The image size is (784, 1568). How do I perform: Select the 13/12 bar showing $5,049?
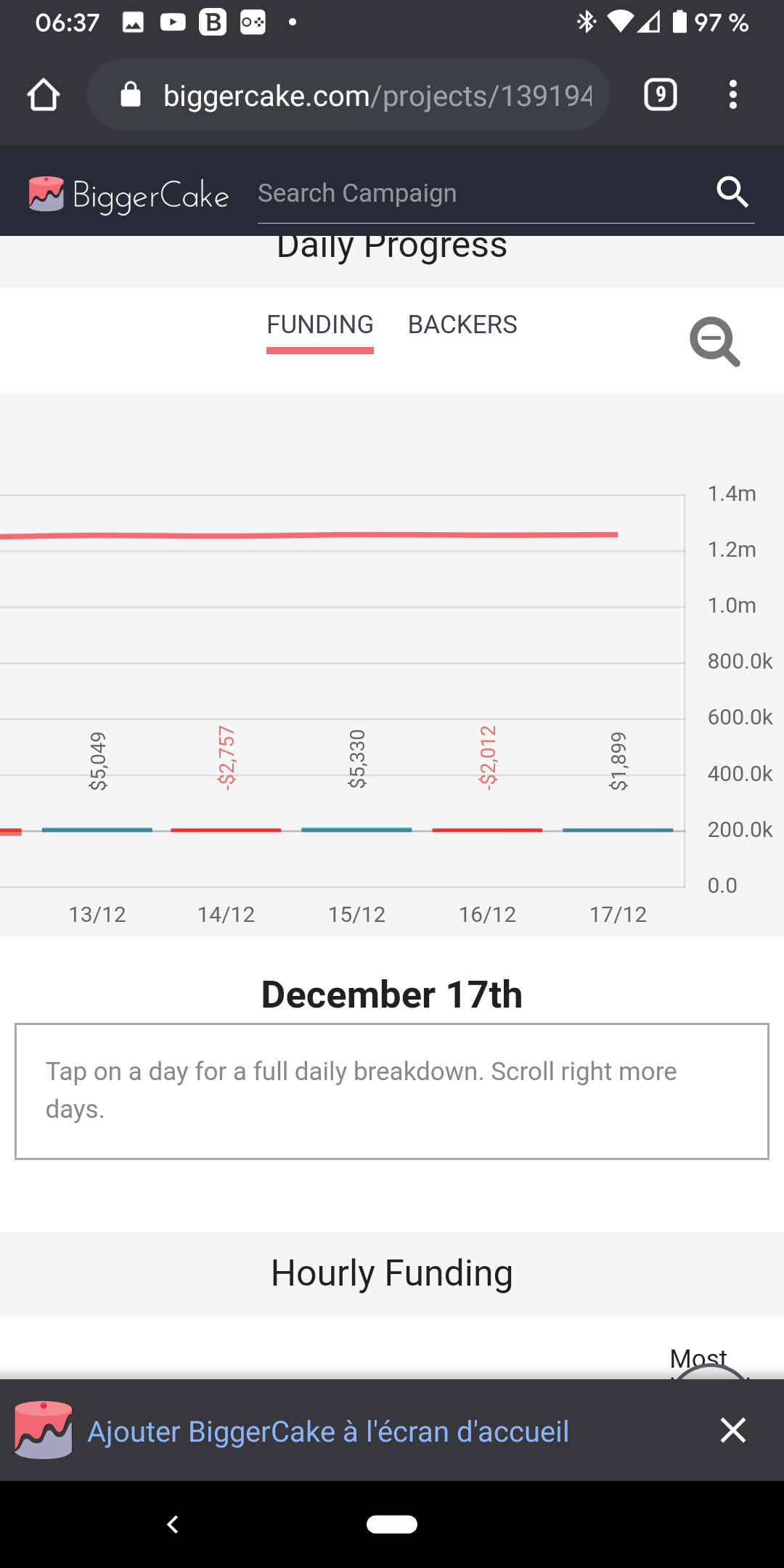pos(97,829)
